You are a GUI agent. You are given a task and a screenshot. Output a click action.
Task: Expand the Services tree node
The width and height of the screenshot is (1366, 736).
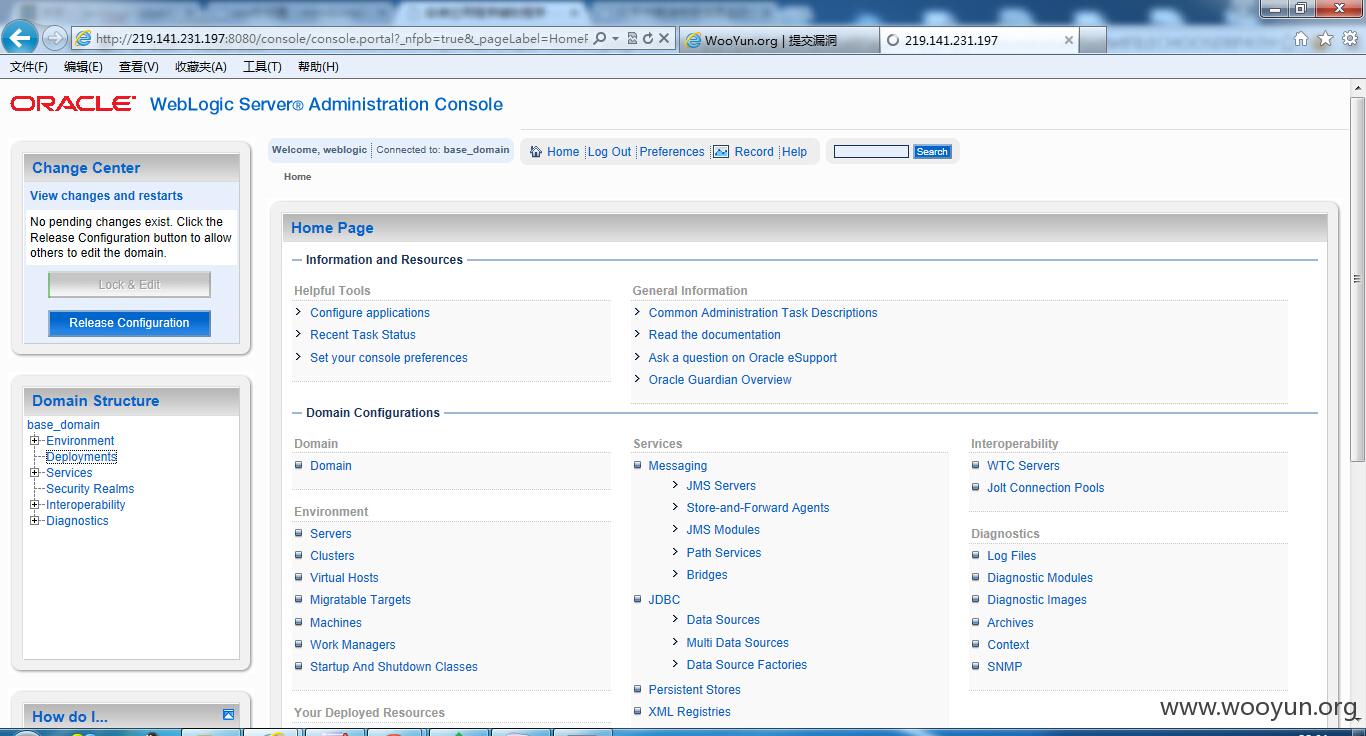point(34,472)
